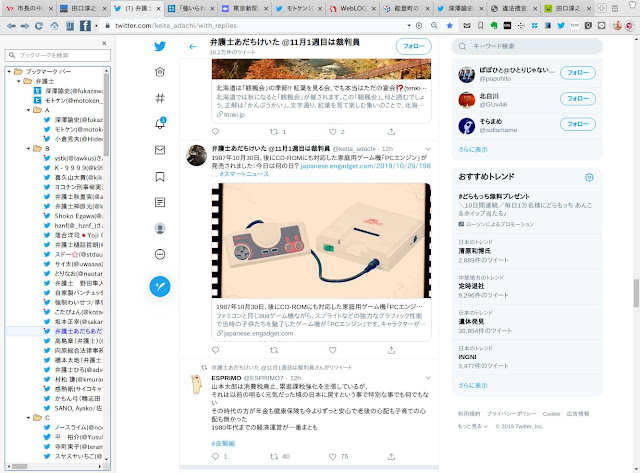
Task: Open PC Engine console image card
Action: point(321,240)
